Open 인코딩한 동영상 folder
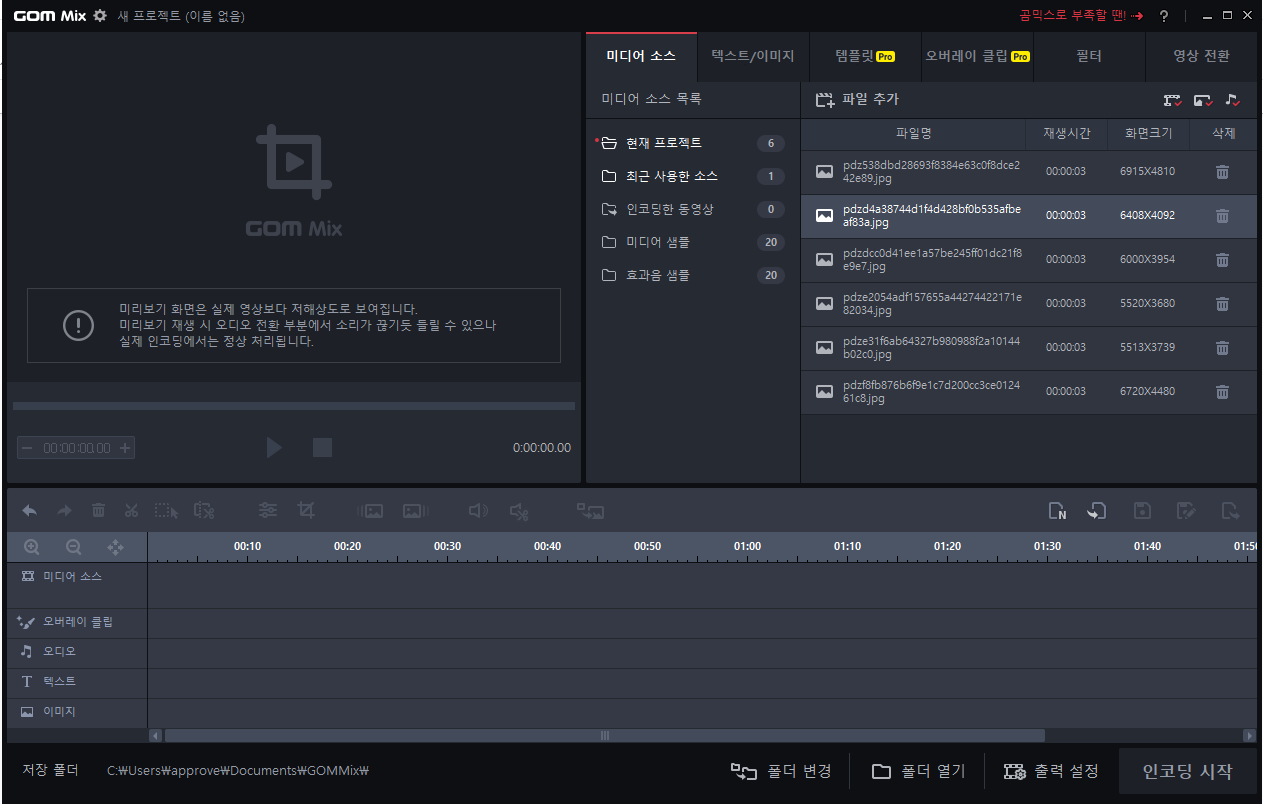 click(692, 209)
